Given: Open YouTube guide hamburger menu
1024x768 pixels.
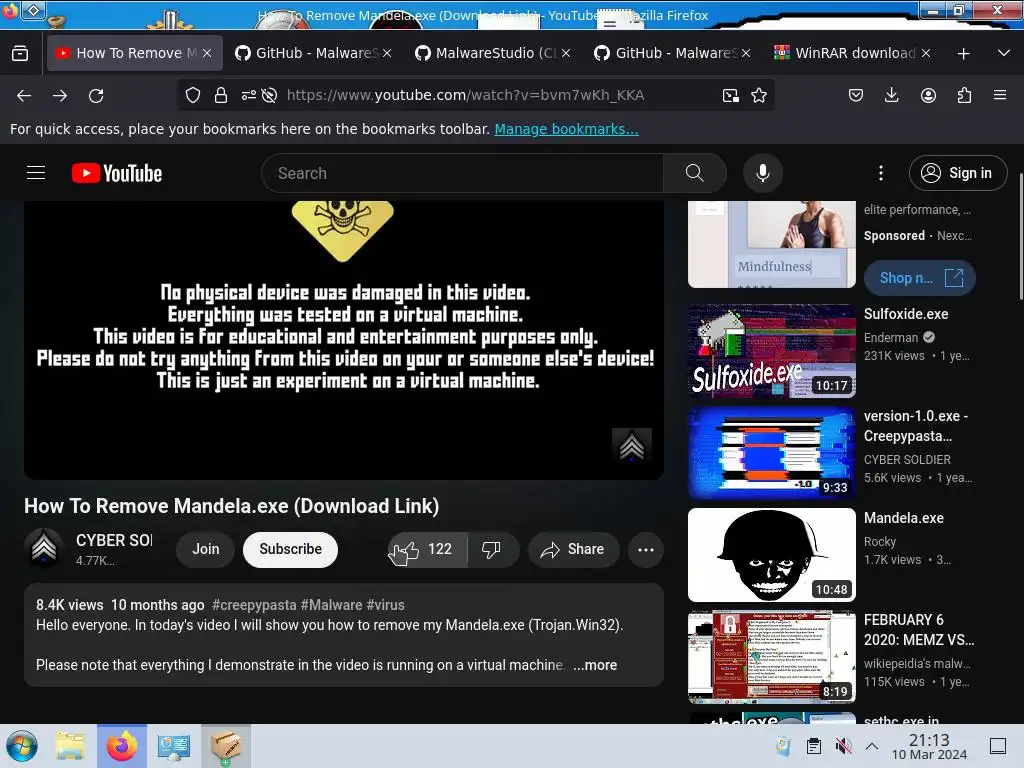Looking at the screenshot, I should click(36, 172).
